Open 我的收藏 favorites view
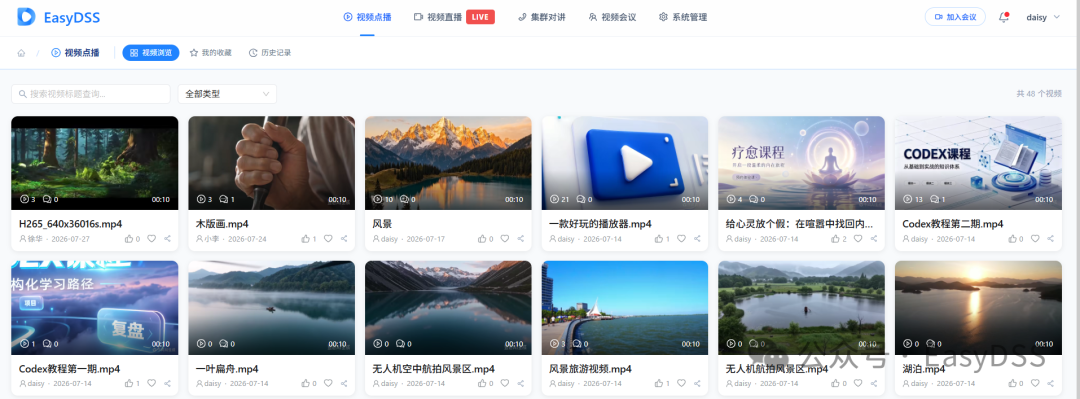 pos(211,53)
